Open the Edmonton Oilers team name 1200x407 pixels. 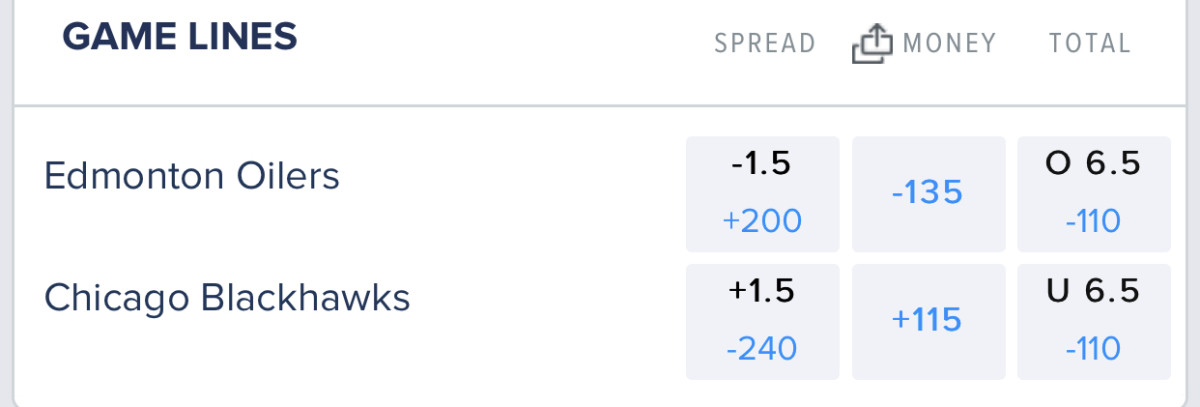coord(192,177)
